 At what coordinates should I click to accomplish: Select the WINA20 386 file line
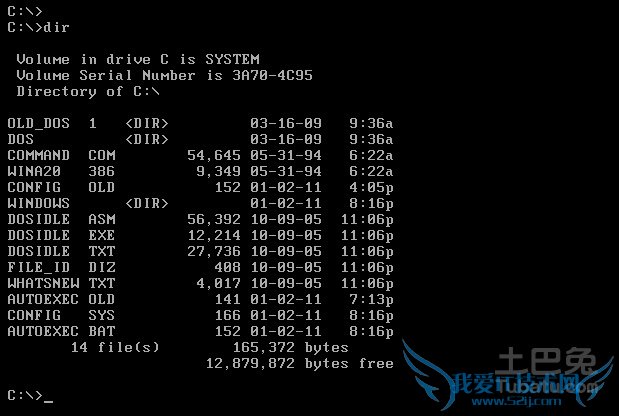click(x=200, y=171)
